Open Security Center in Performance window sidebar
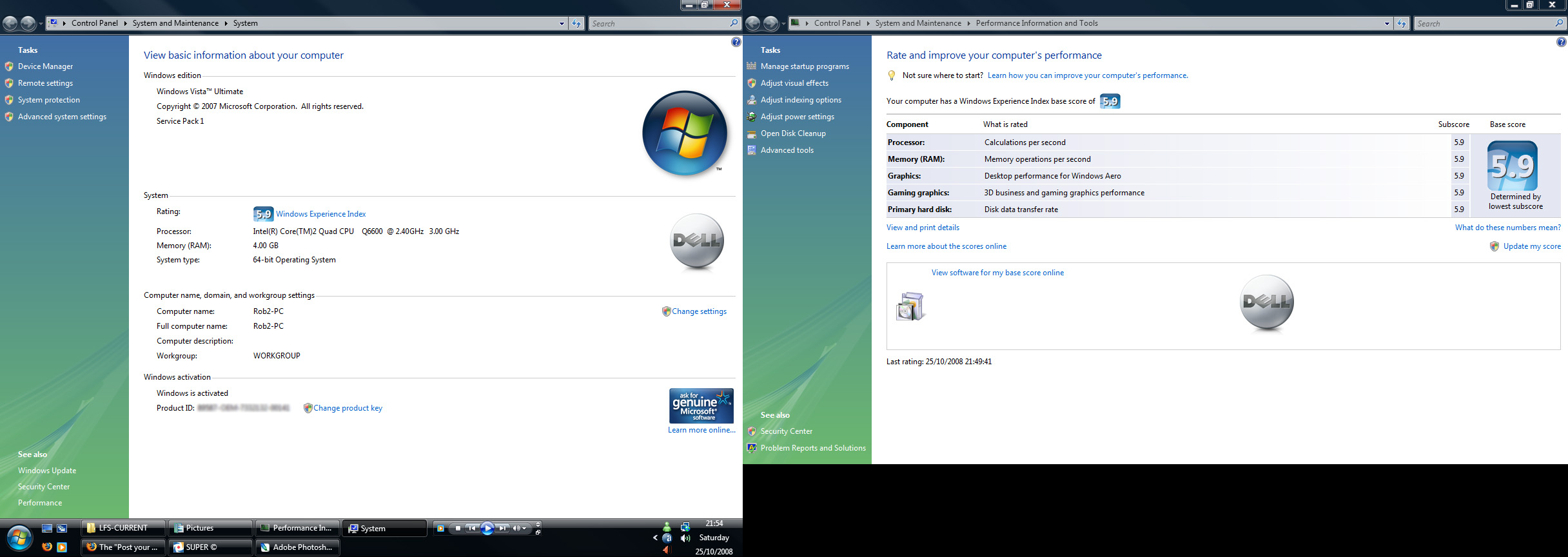 click(x=787, y=431)
